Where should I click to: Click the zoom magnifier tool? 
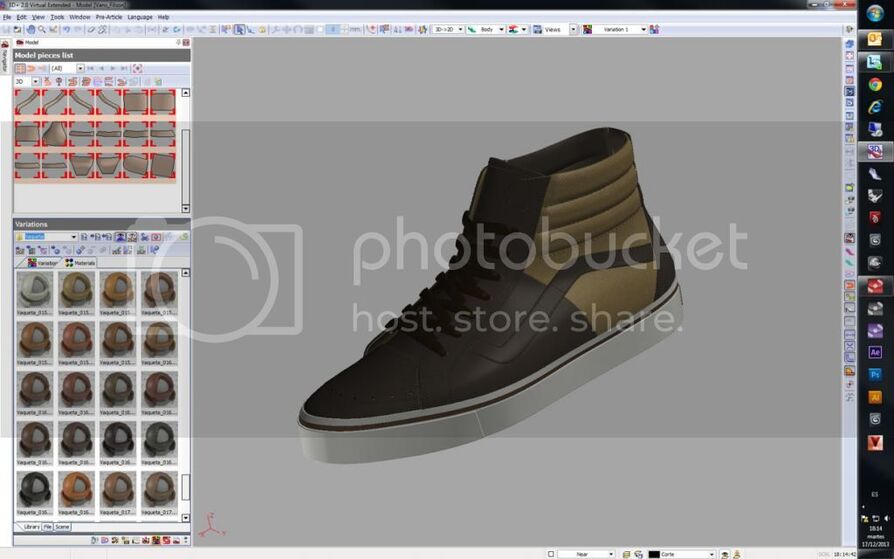pos(42,29)
